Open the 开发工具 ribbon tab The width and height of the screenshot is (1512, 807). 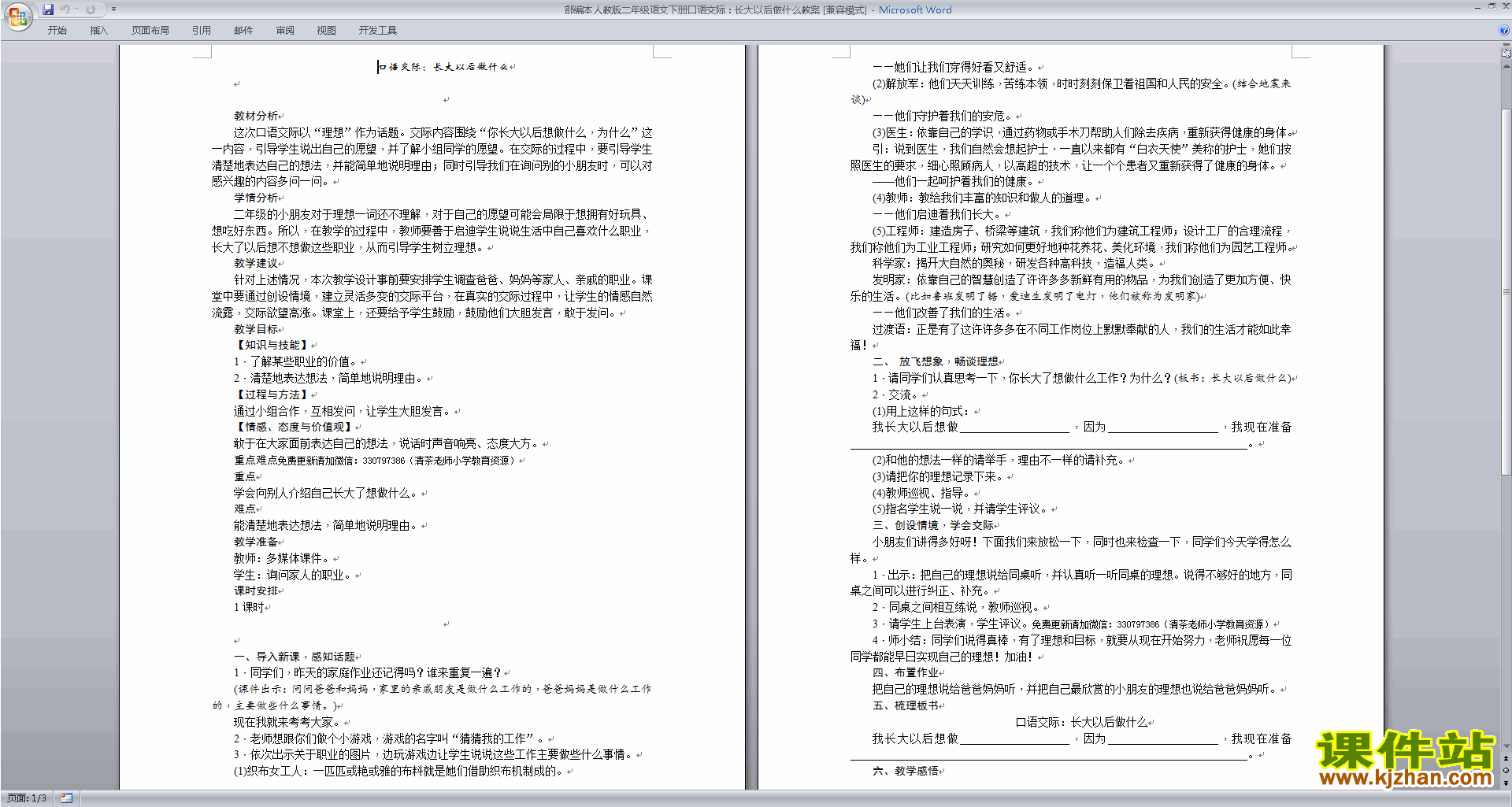tap(378, 31)
